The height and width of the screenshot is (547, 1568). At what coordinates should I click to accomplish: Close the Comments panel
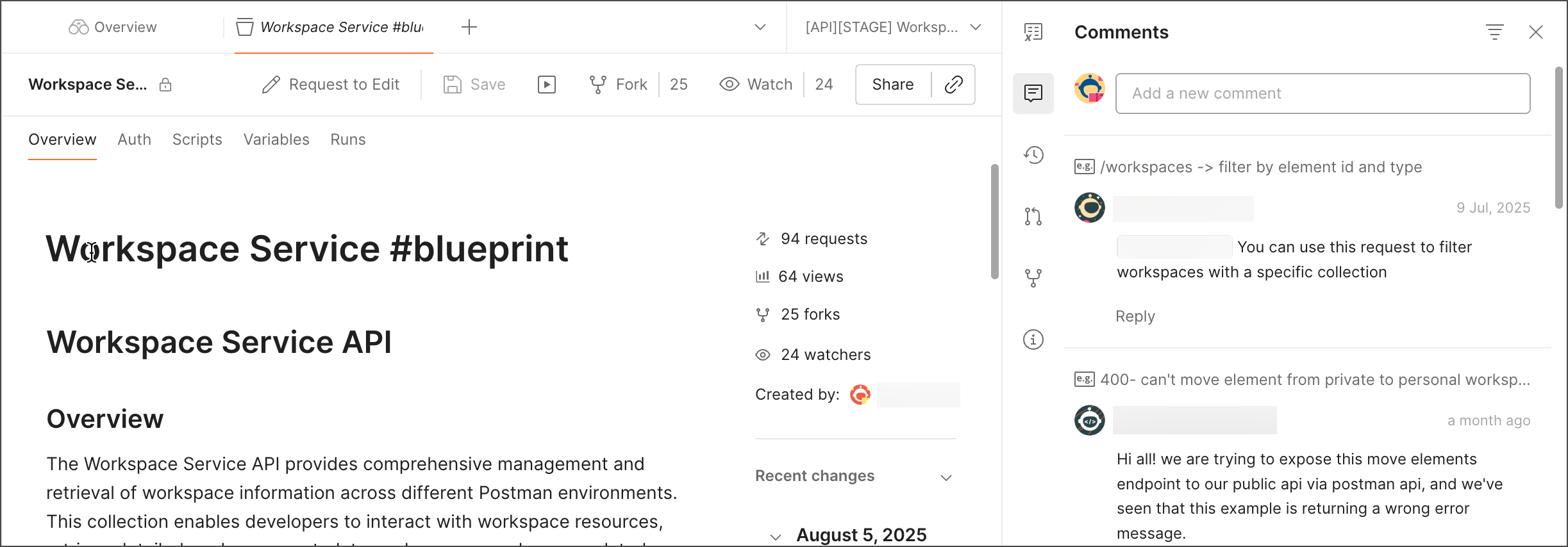1536,32
